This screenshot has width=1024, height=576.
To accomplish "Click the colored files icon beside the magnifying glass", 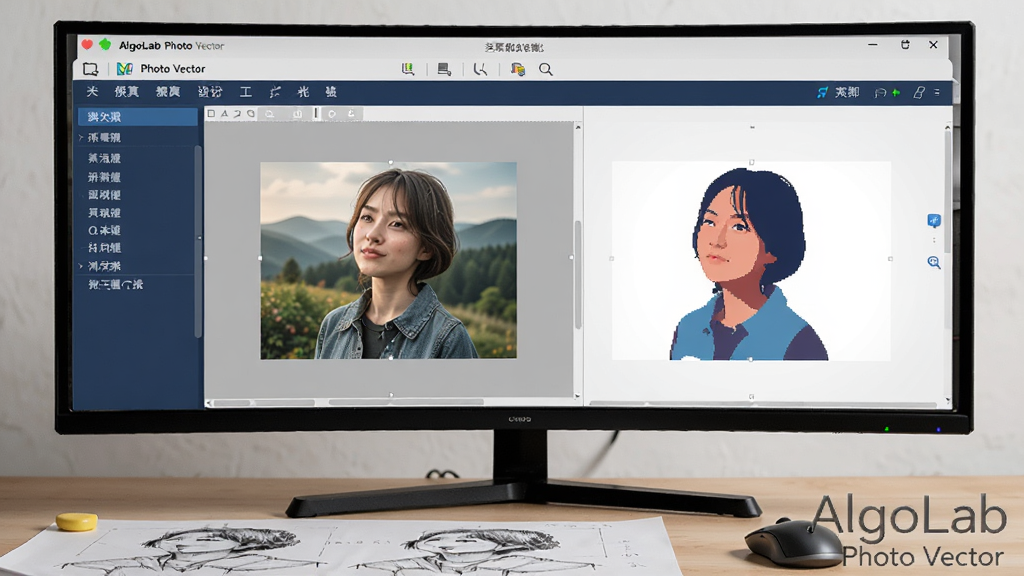I will pyautogui.click(x=518, y=69).
